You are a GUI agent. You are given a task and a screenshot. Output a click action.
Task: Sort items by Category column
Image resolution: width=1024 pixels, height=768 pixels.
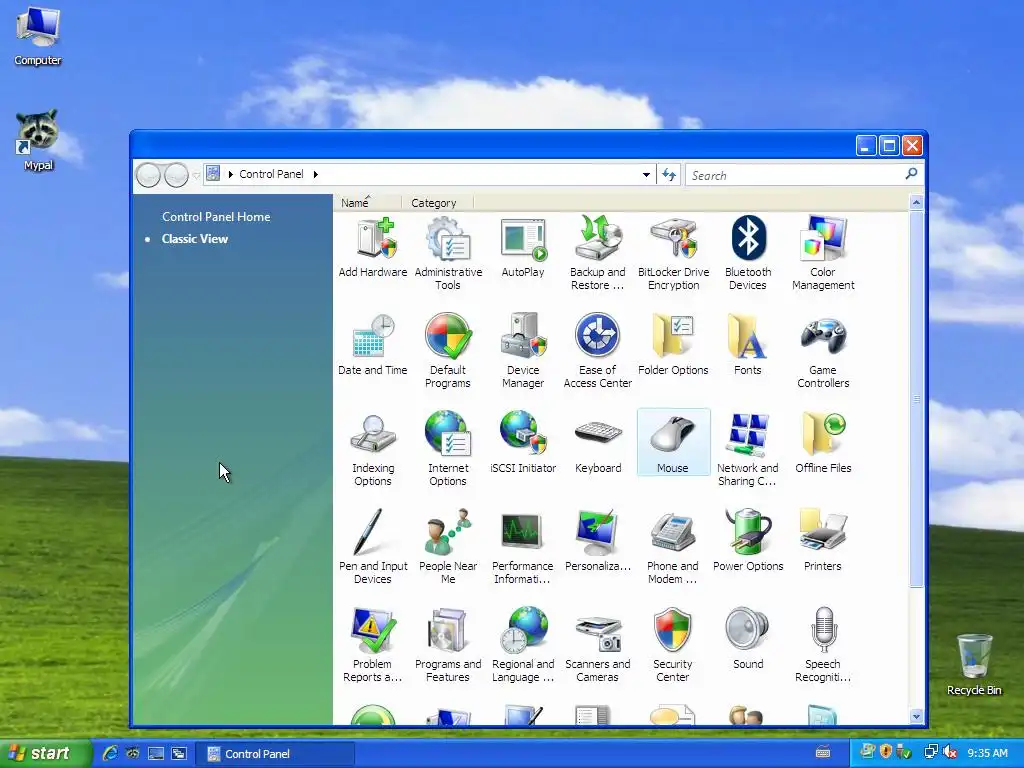(x=437, y=203)
